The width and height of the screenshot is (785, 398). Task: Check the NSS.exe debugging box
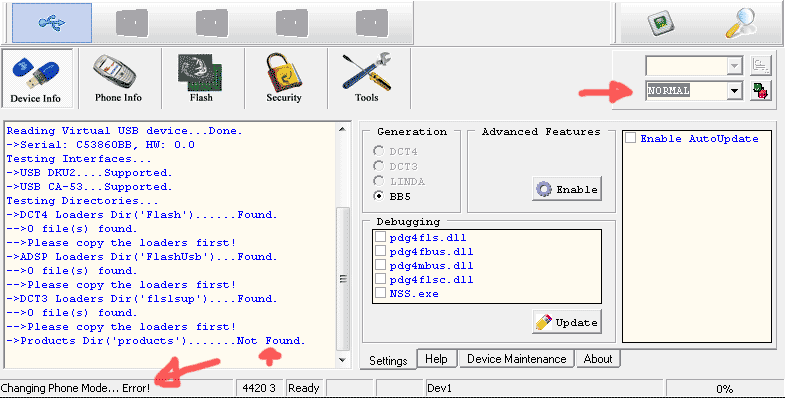[x=380, y=293]
